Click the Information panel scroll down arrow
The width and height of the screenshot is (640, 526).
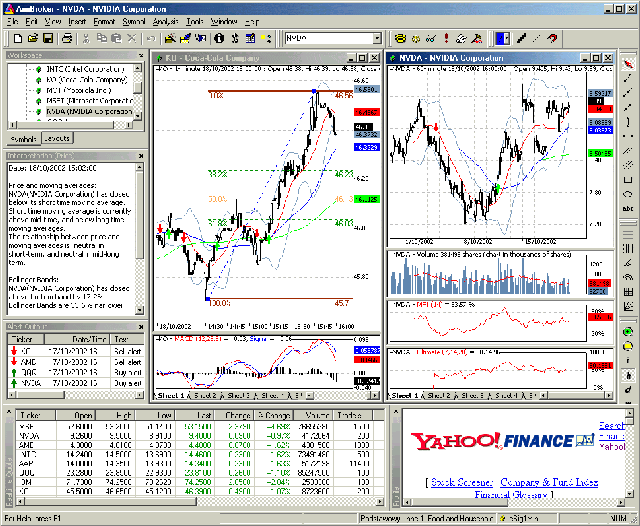coord(139,310)
